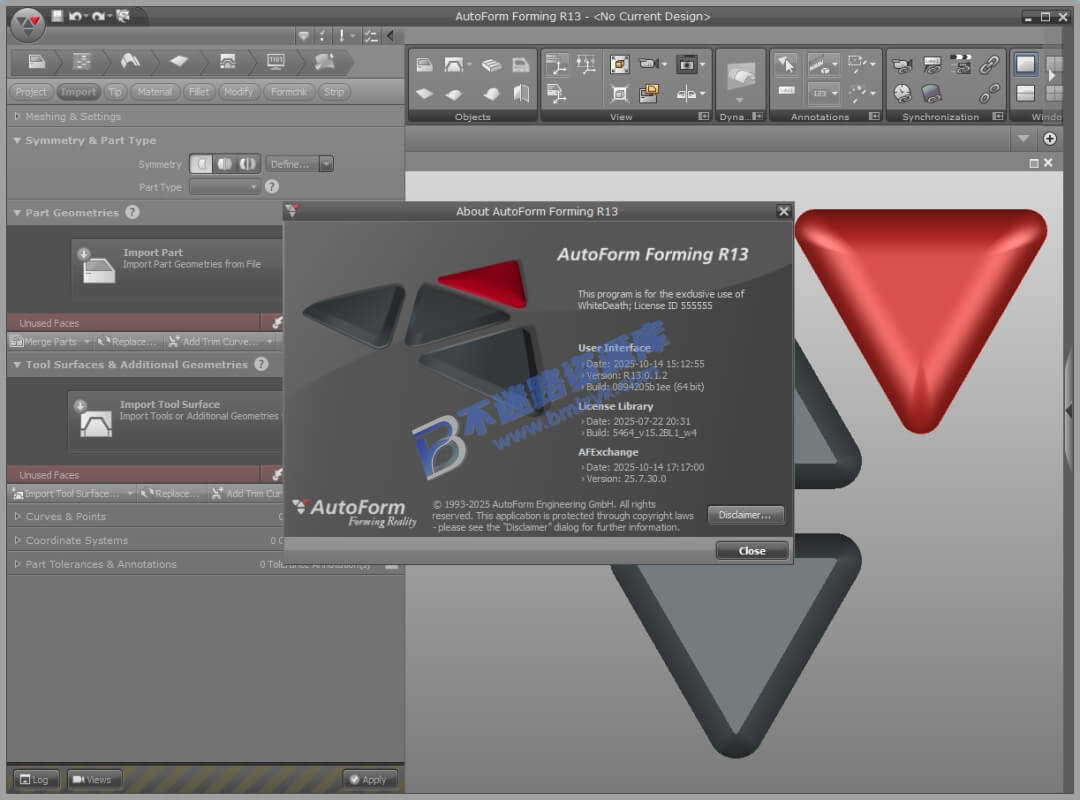Image resolution: width=1080 pixels, height=800 pixels.
Task: Open the AutoForm application menu logo button
Action: 27,25
